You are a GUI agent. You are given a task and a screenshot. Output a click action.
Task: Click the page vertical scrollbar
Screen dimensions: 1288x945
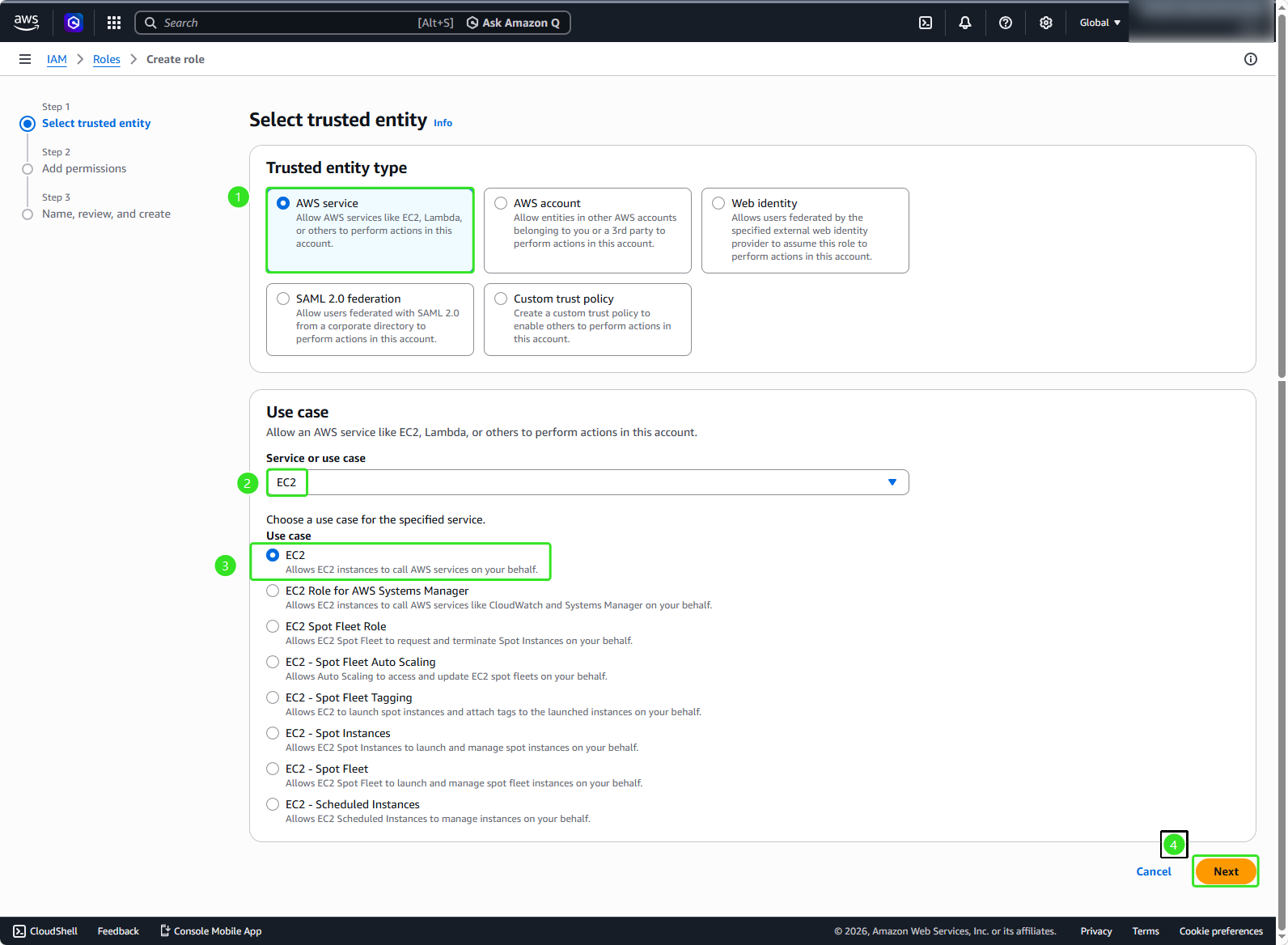(x=1282, y=194)
